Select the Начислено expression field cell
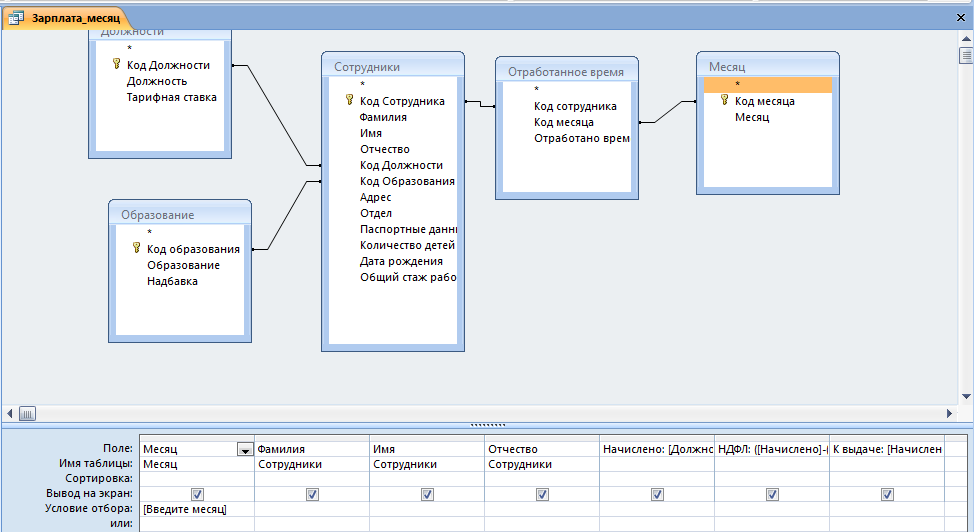Viewport: 974px width, 532px height. pos(657,449)
